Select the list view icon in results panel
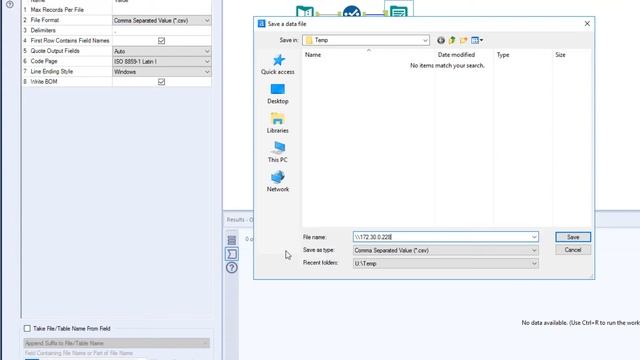 (232, 240)
